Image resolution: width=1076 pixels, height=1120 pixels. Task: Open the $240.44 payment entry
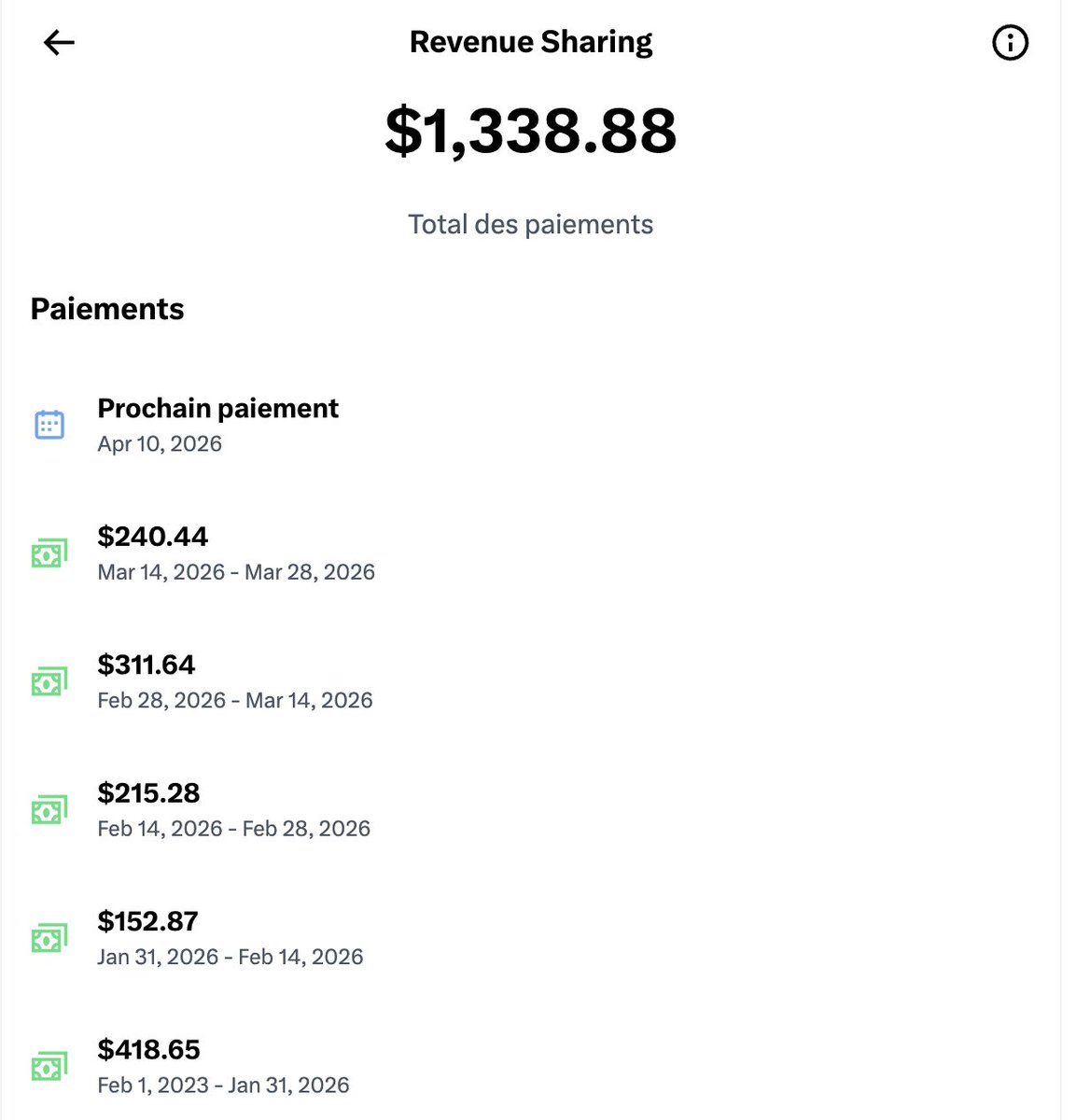pos(530,553)
